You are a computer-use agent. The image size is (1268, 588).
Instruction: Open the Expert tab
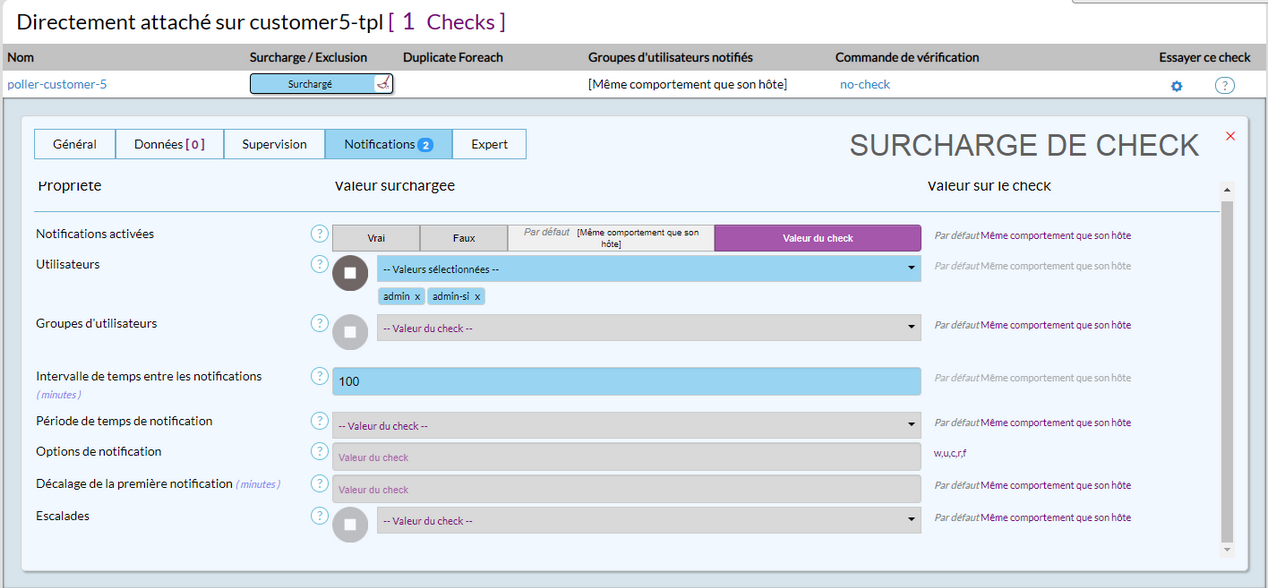(489, 144)
